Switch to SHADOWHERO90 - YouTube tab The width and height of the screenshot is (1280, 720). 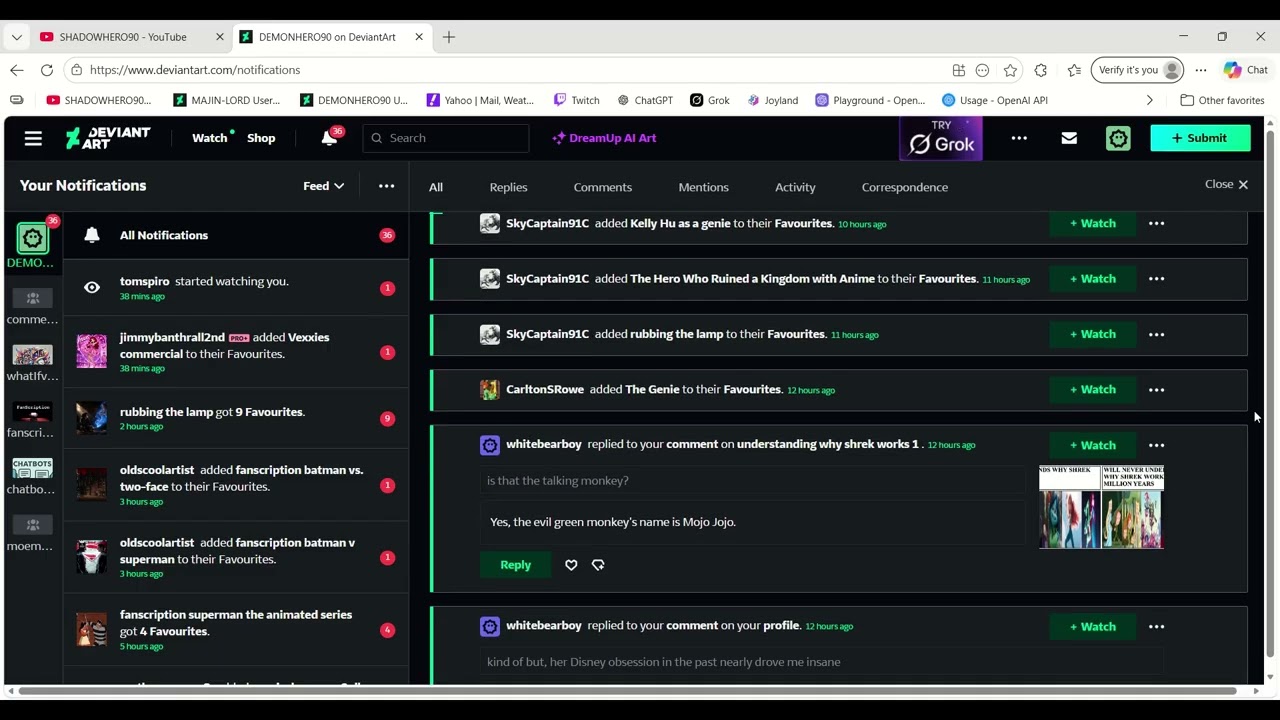tap(131, 37)
